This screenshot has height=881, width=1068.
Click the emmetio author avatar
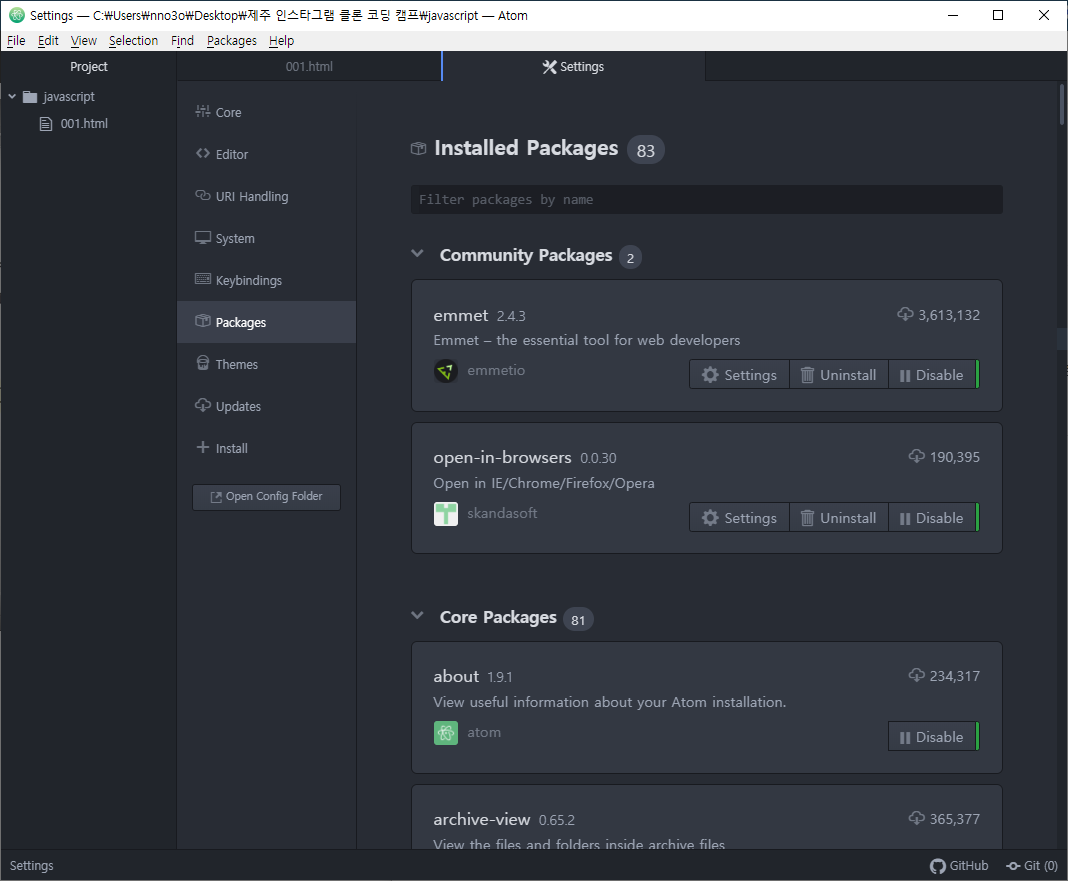(x=445, y=371)
